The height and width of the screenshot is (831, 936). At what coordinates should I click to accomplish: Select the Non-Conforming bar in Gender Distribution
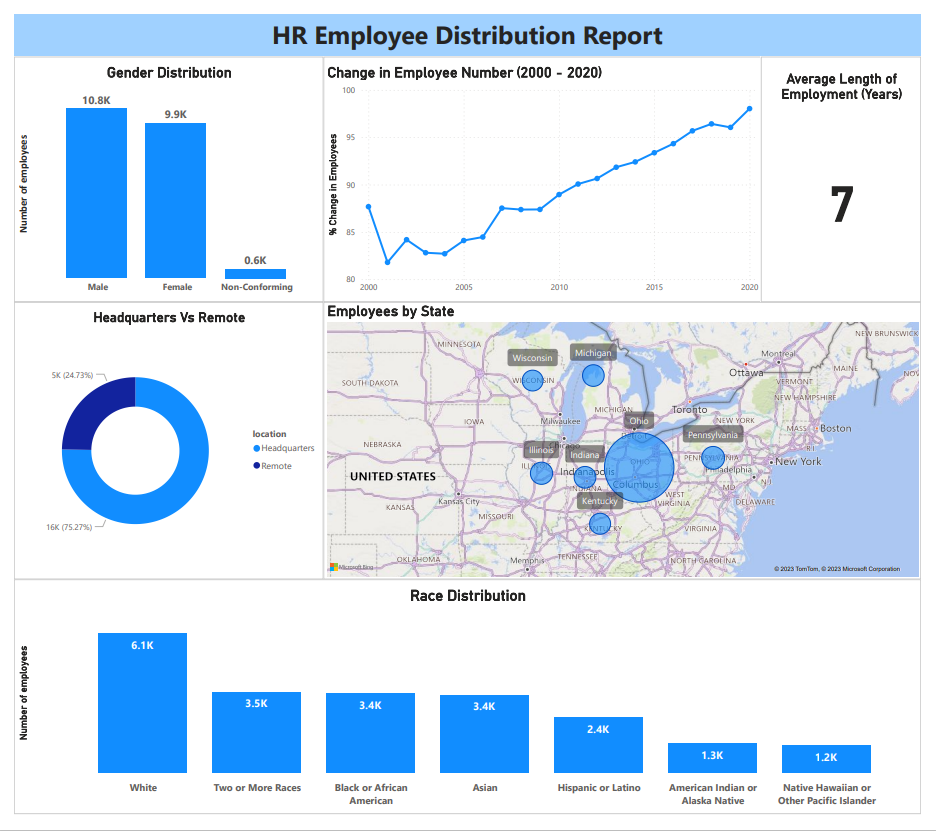[256, 275]
